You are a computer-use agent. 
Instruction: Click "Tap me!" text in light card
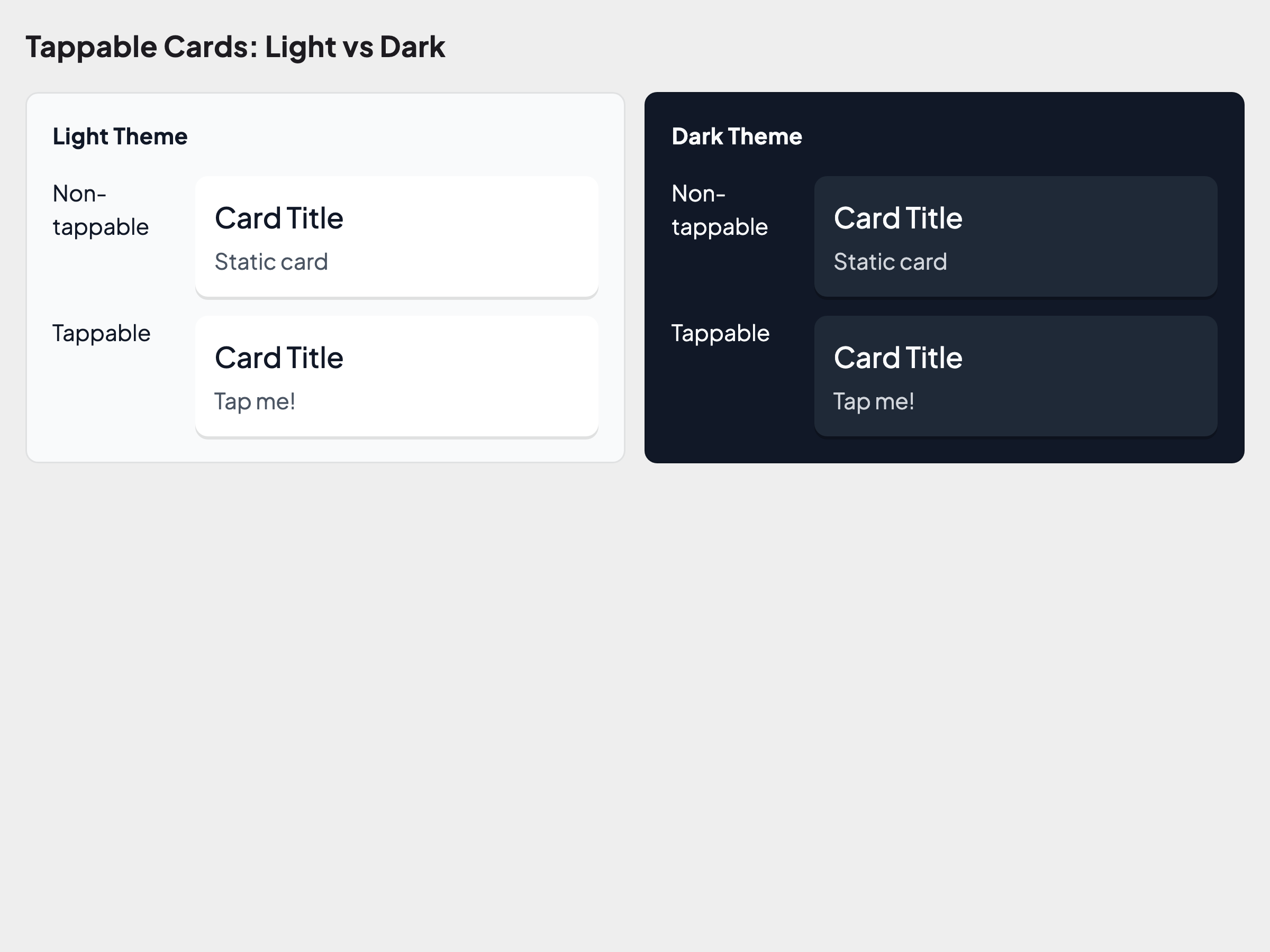pos(255,401)
